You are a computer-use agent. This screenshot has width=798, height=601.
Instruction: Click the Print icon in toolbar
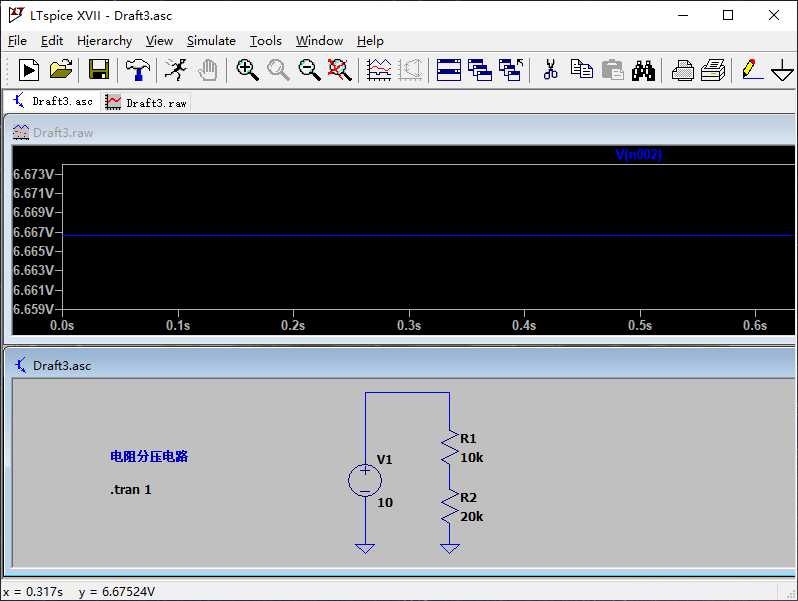(x=713, y=69)
